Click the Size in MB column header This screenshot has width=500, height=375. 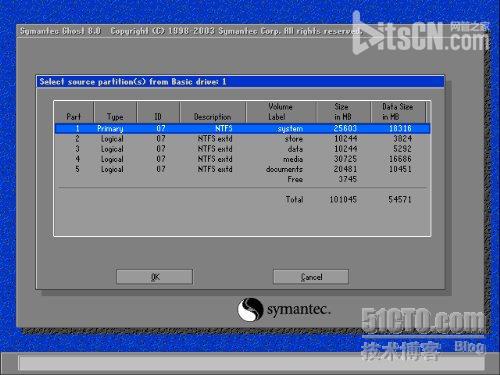[343, 112]
